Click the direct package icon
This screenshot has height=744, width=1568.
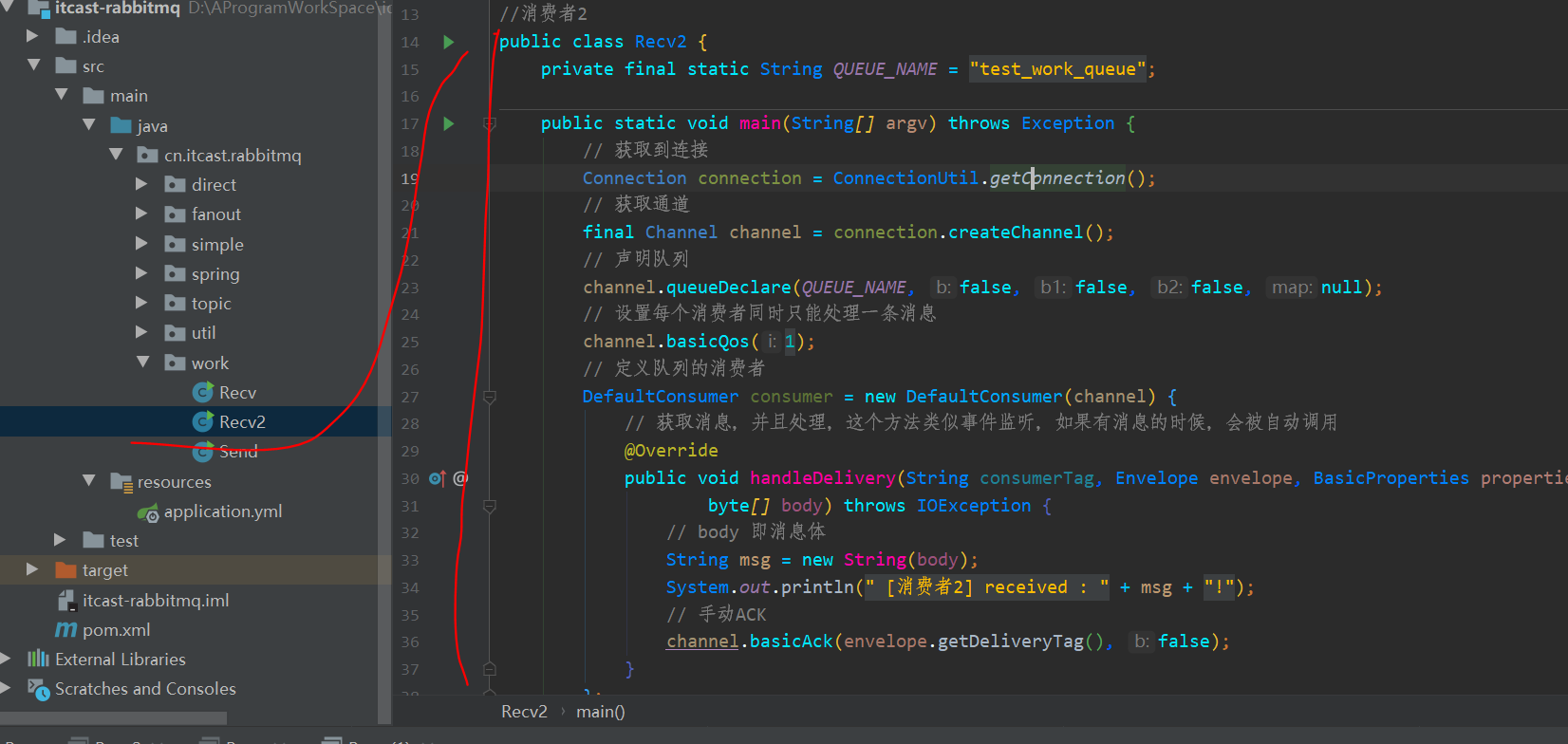175,185
